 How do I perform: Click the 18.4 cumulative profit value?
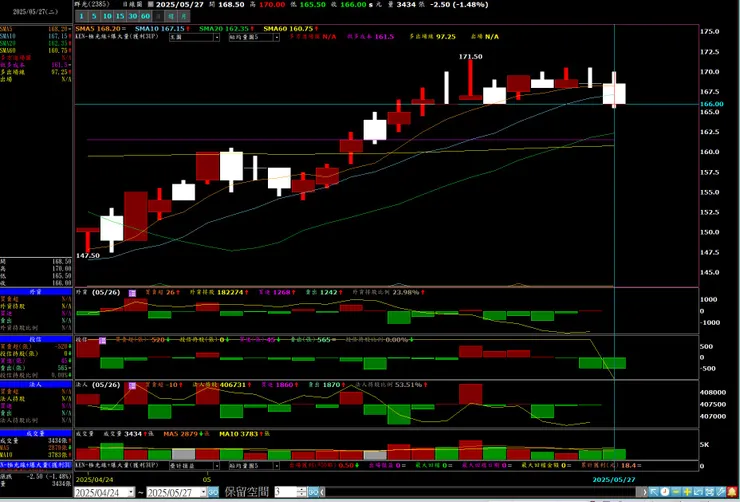(x=629, y=466)
